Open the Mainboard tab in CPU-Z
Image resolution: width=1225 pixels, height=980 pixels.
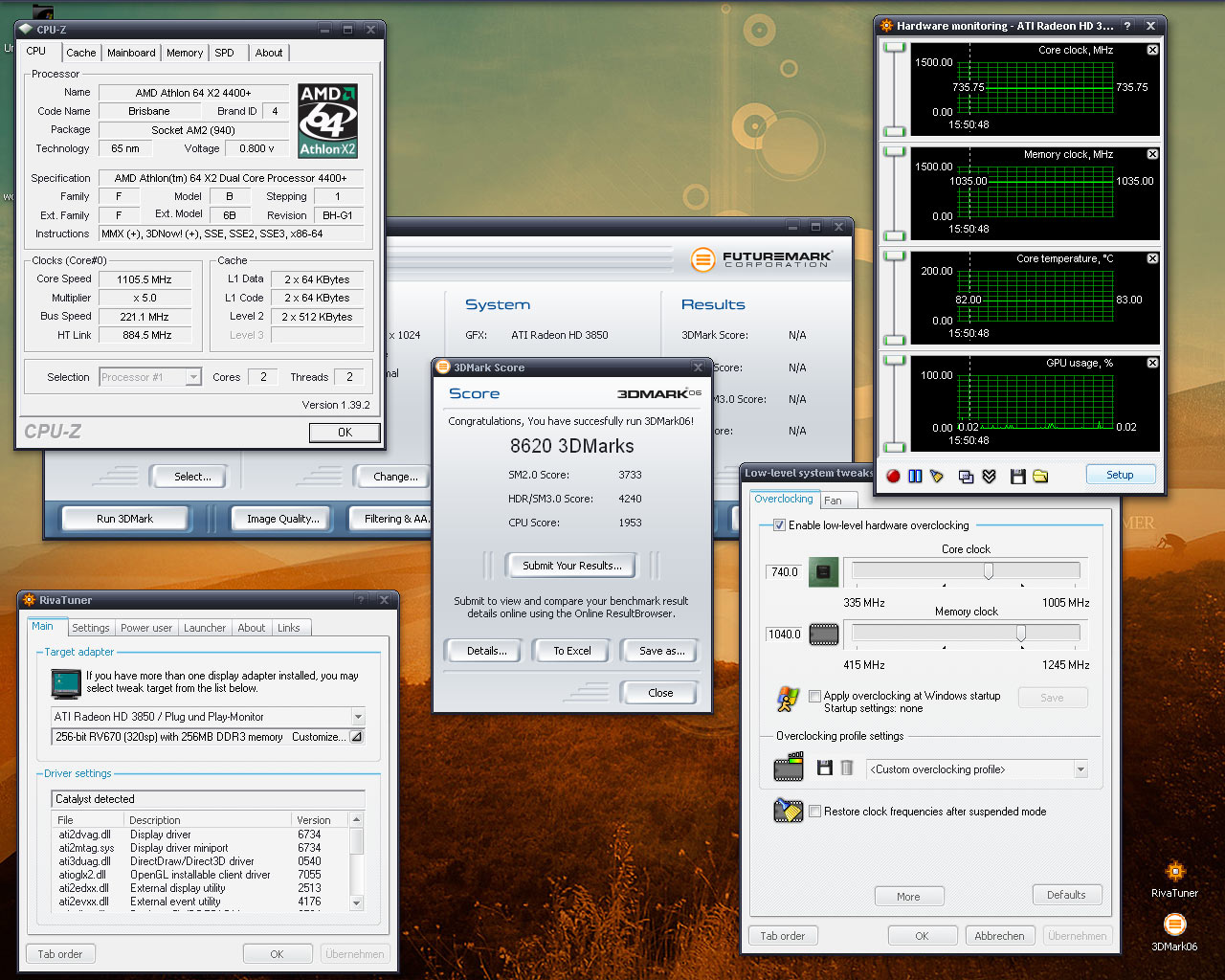pos(131,53)
